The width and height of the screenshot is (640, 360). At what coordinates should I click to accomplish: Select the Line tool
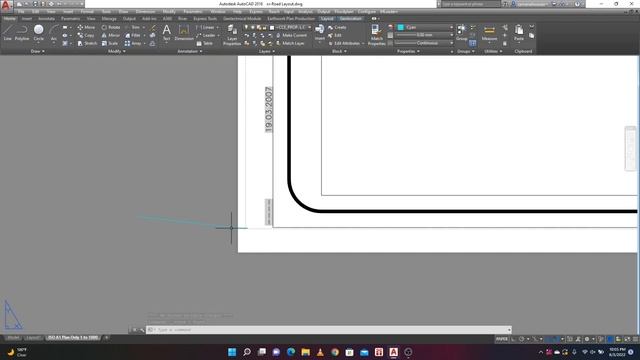click(x=8, y=32)
